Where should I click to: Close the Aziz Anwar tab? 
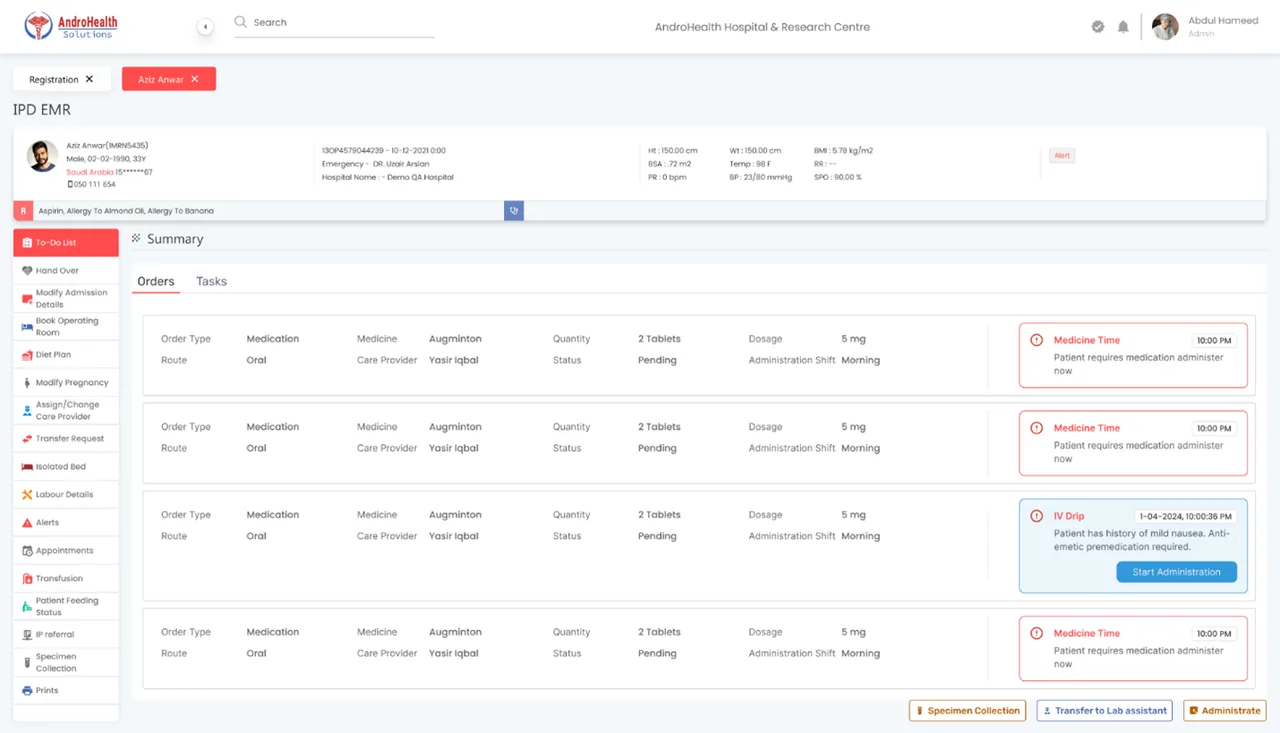(x=195, y=79)
